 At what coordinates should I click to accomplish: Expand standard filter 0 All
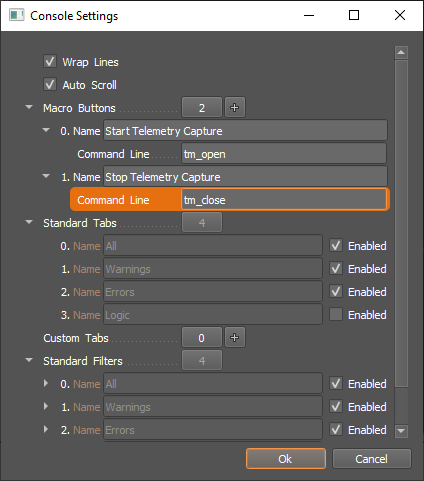click(x=46, y=383)
